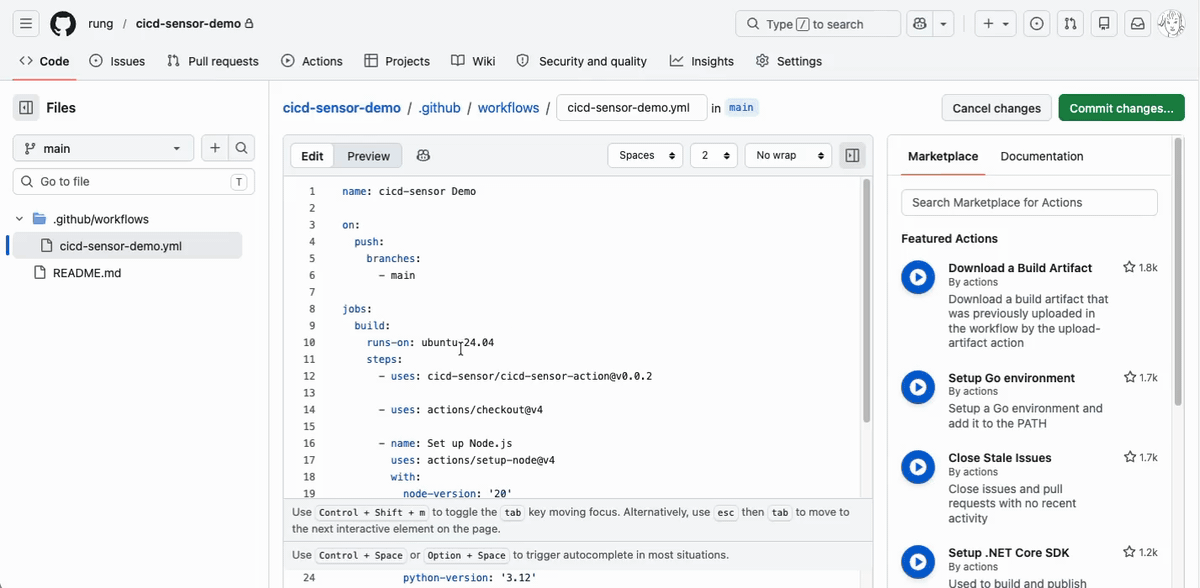1200x588 pixels.
Task: Click the cicd-sensor-demo breadcrumb link
Action: point(342,108)
